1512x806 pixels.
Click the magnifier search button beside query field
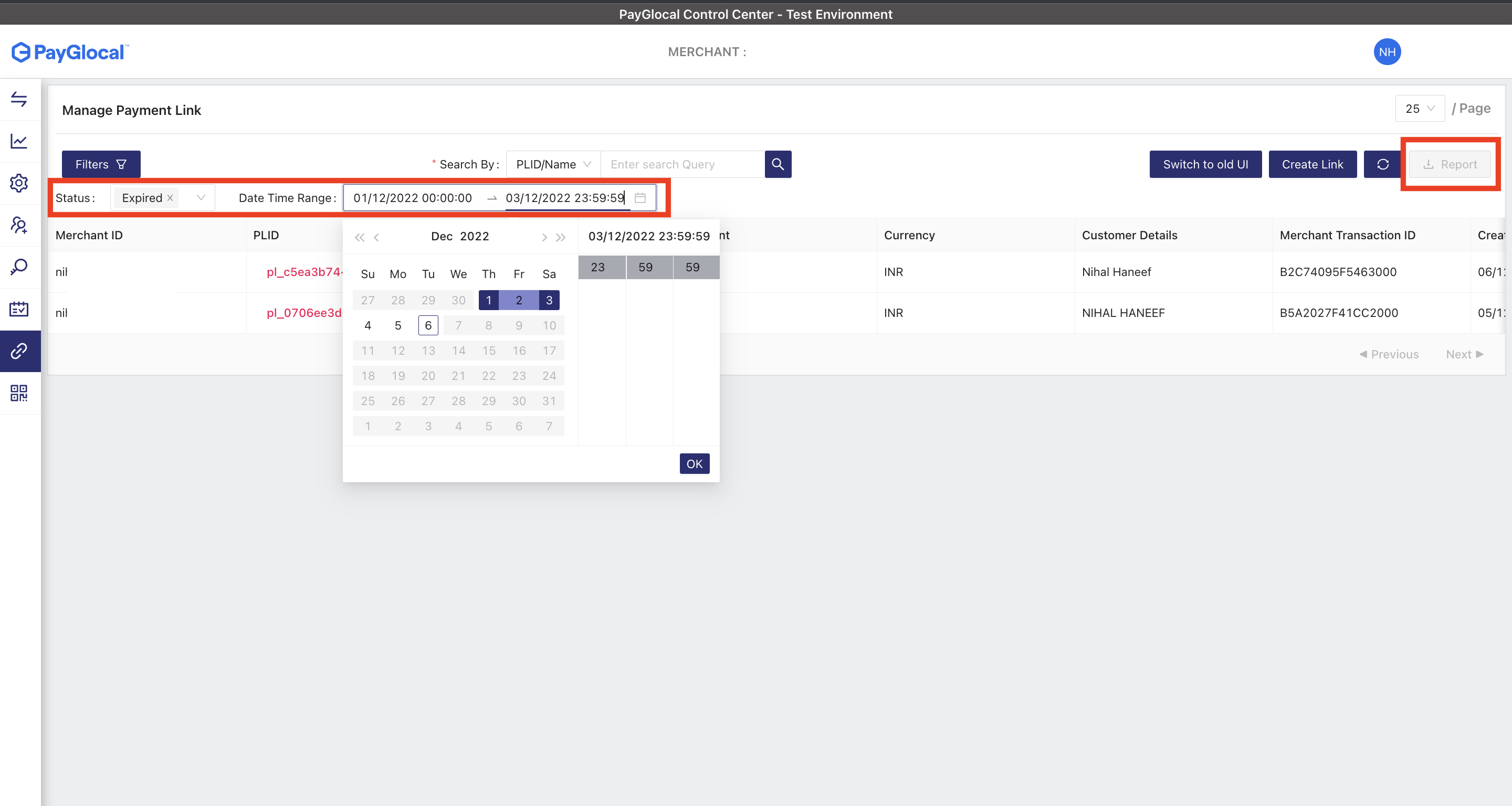click(777, 164)
